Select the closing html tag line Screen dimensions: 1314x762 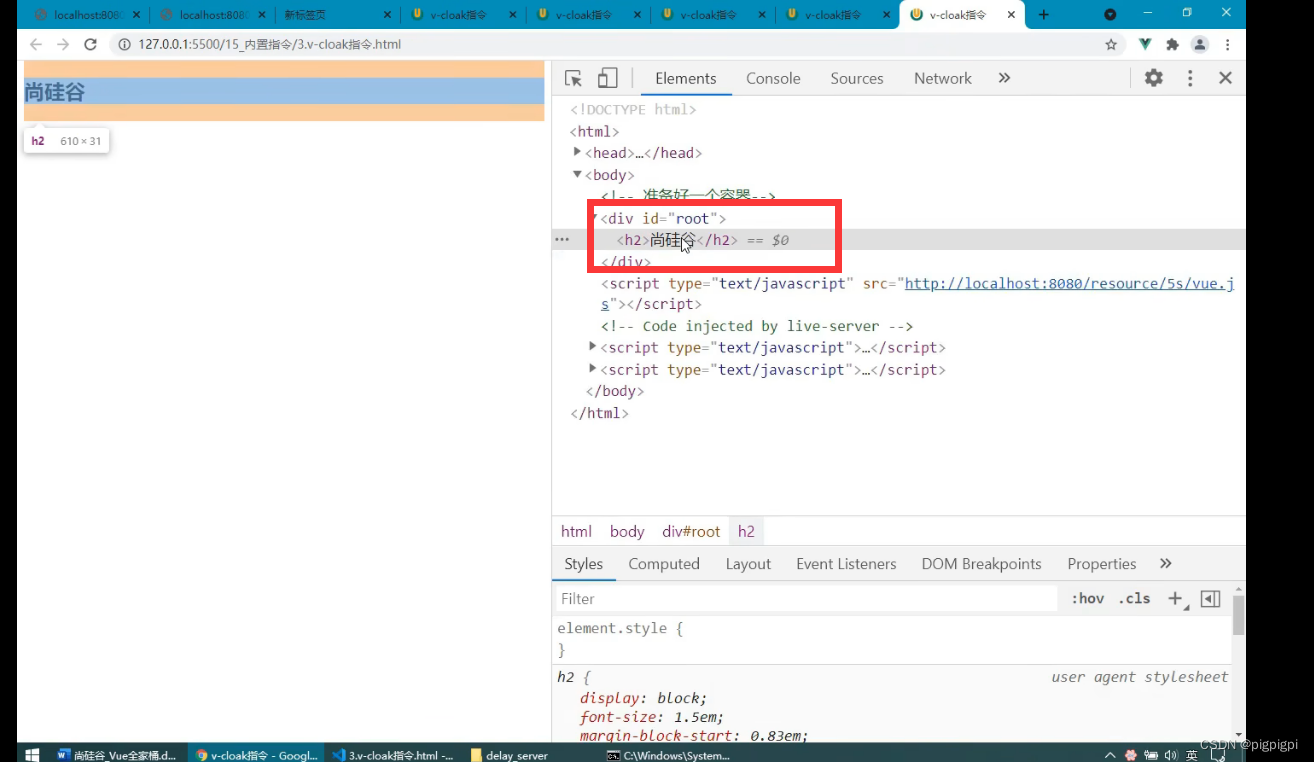(x=599, y=413)
